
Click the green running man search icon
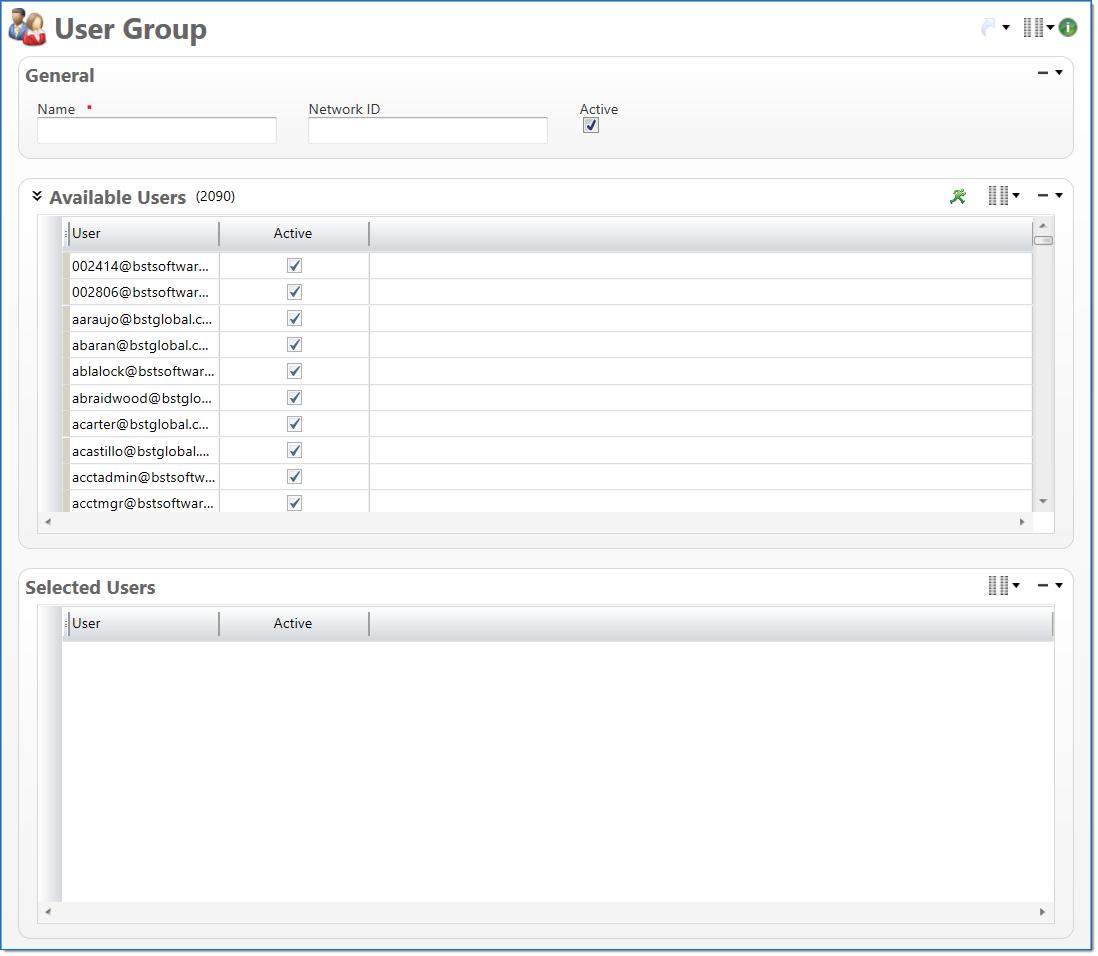(x=958, y=196)
